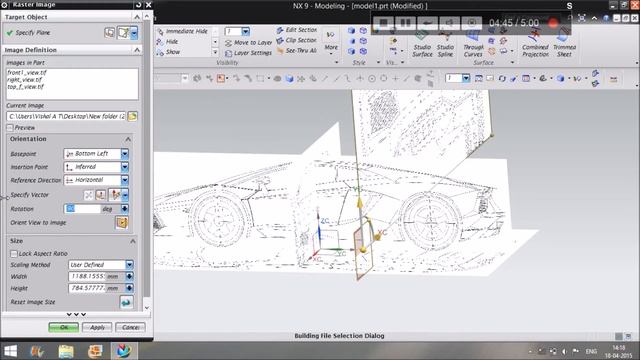
Task: Open the Scaling Method dropdown
Action: [x=129, y=265]
